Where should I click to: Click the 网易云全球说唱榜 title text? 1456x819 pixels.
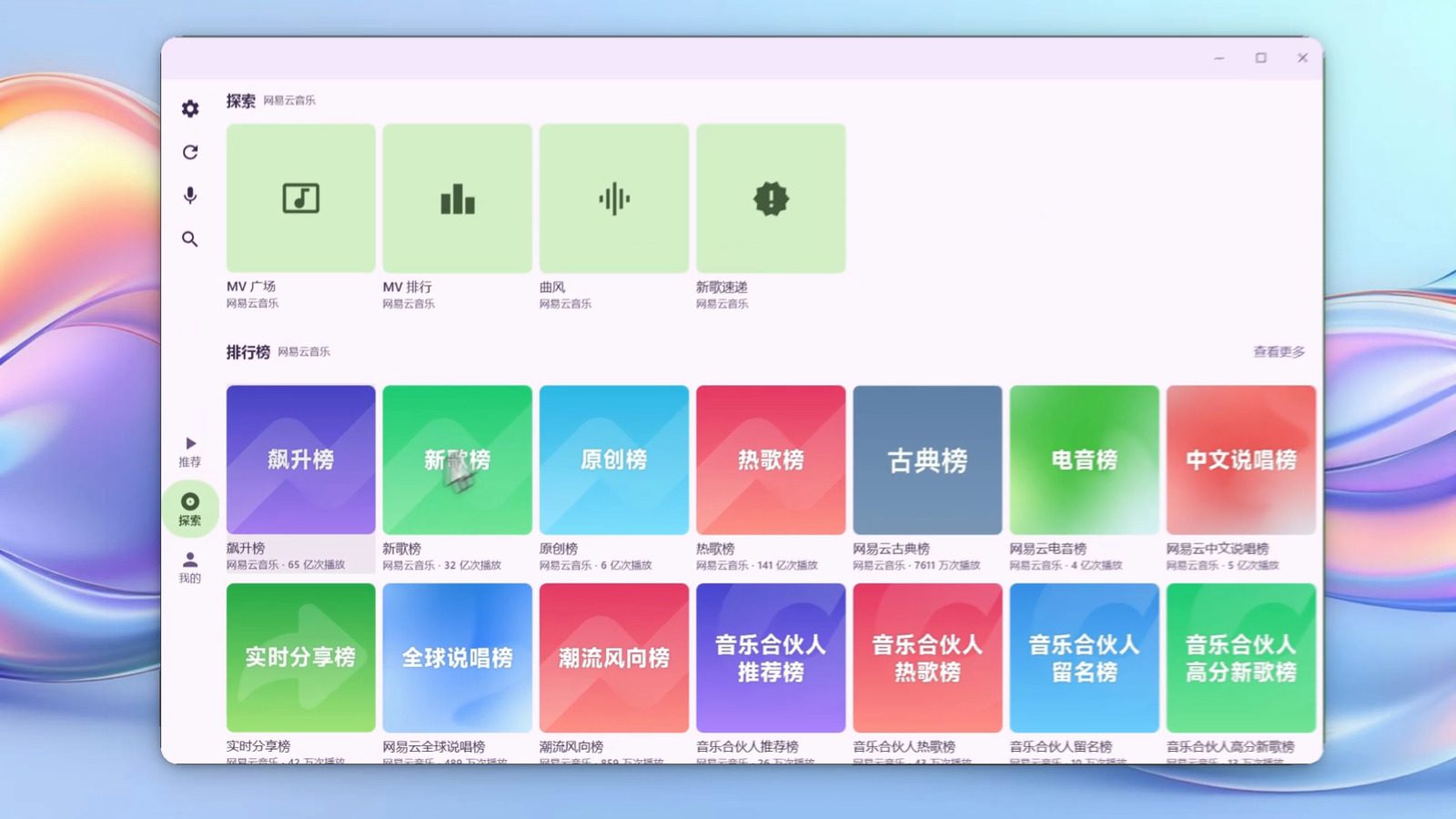[433, 746]
